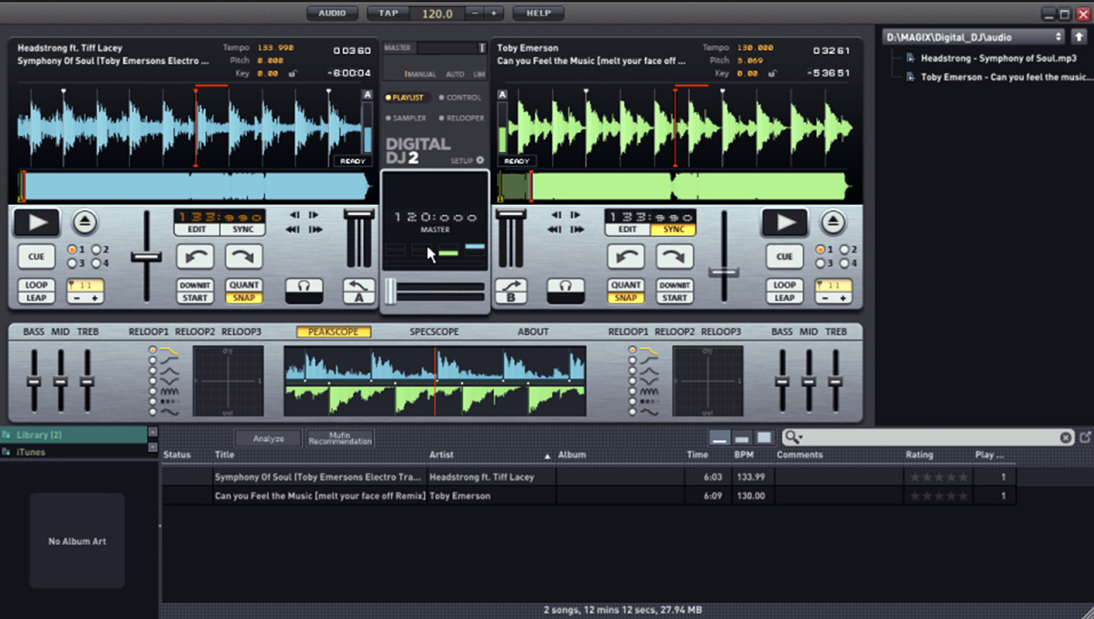Click the TAP tempo button
The width and height of the screenshot is (1094, 619).
click(x=388, y=13)
